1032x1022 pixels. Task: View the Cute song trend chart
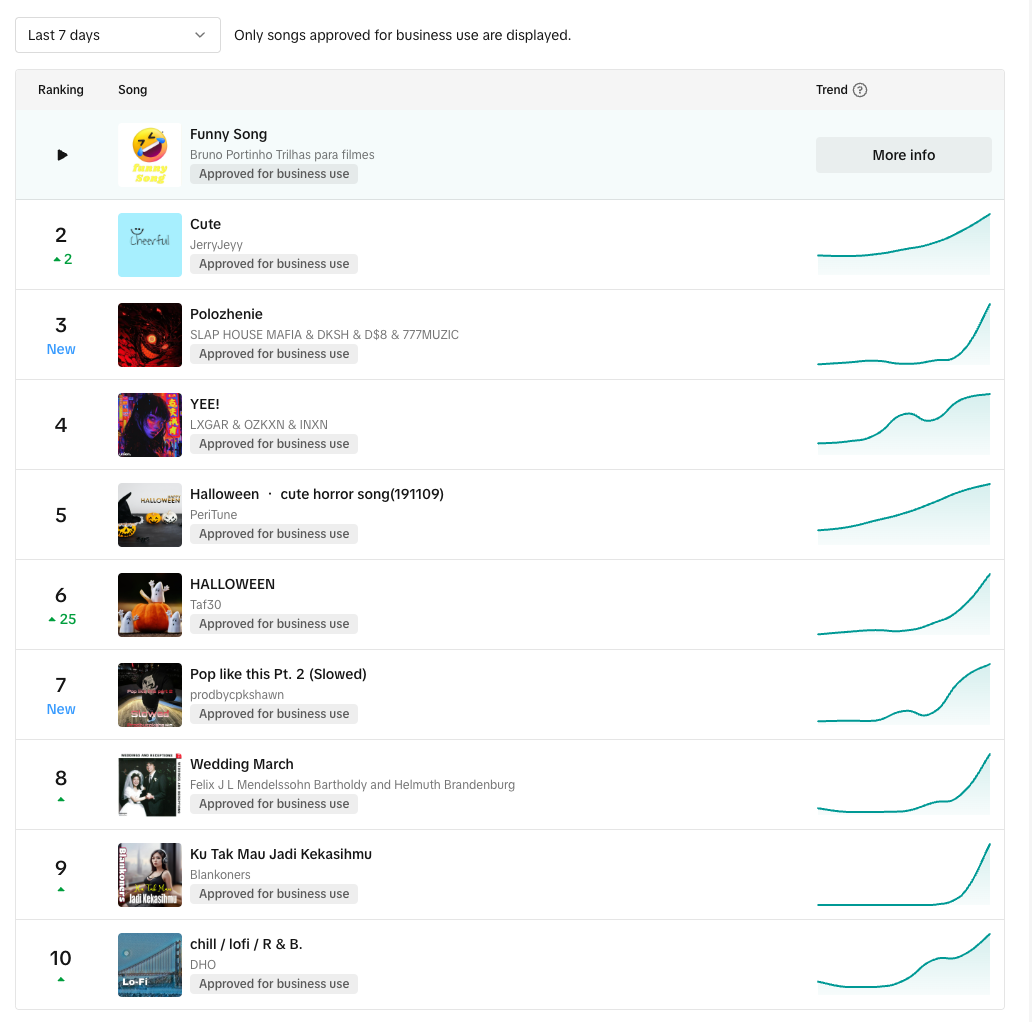903,245
